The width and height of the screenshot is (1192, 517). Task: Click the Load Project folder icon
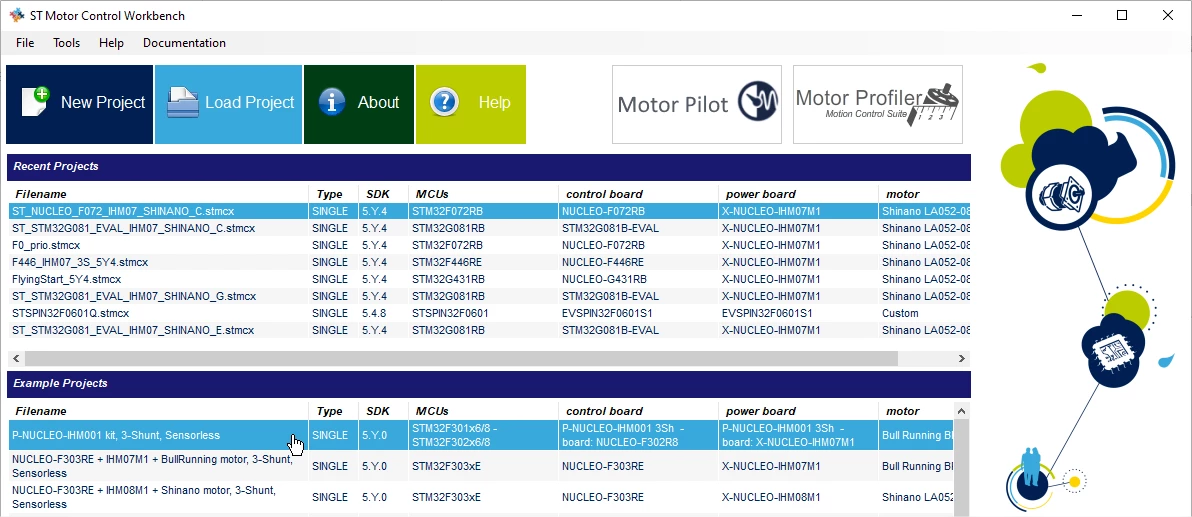182,103
